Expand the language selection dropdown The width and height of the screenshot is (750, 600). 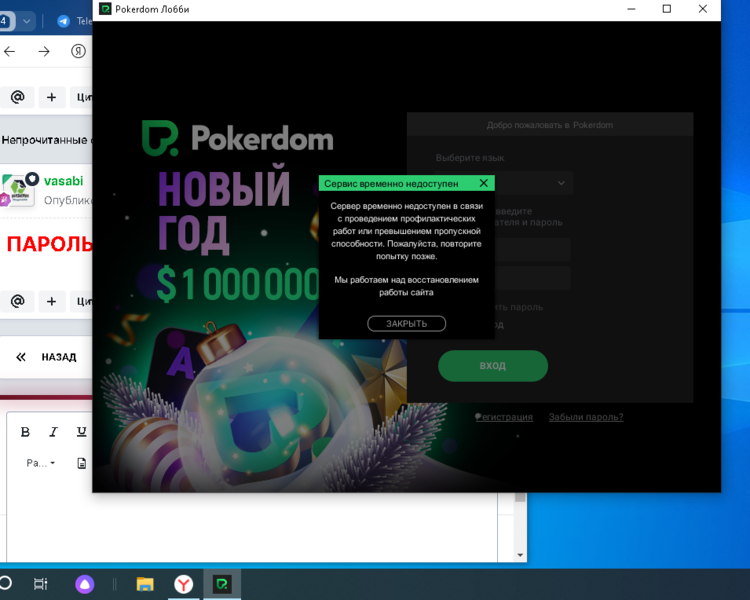click(x=560, y=183)
